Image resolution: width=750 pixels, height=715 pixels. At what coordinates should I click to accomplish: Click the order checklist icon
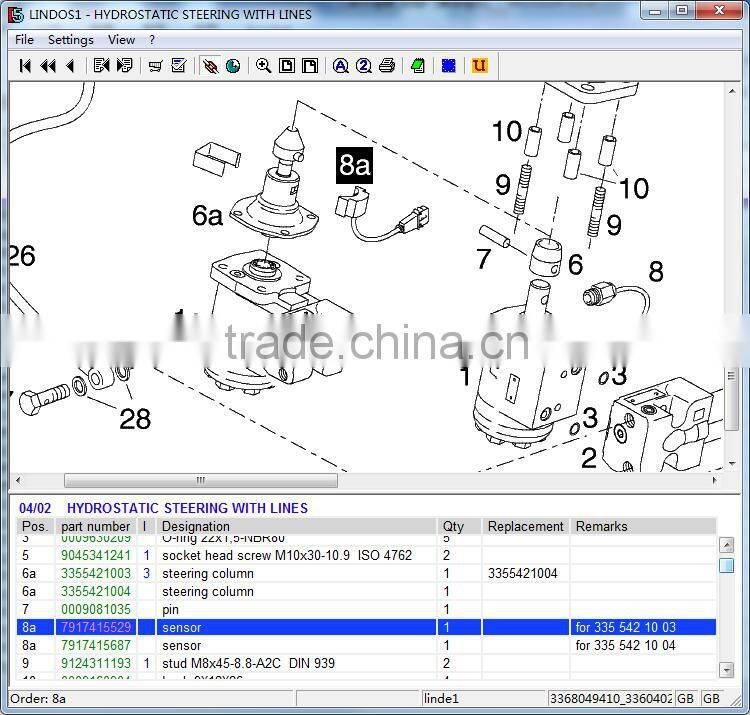click(178, 66)
